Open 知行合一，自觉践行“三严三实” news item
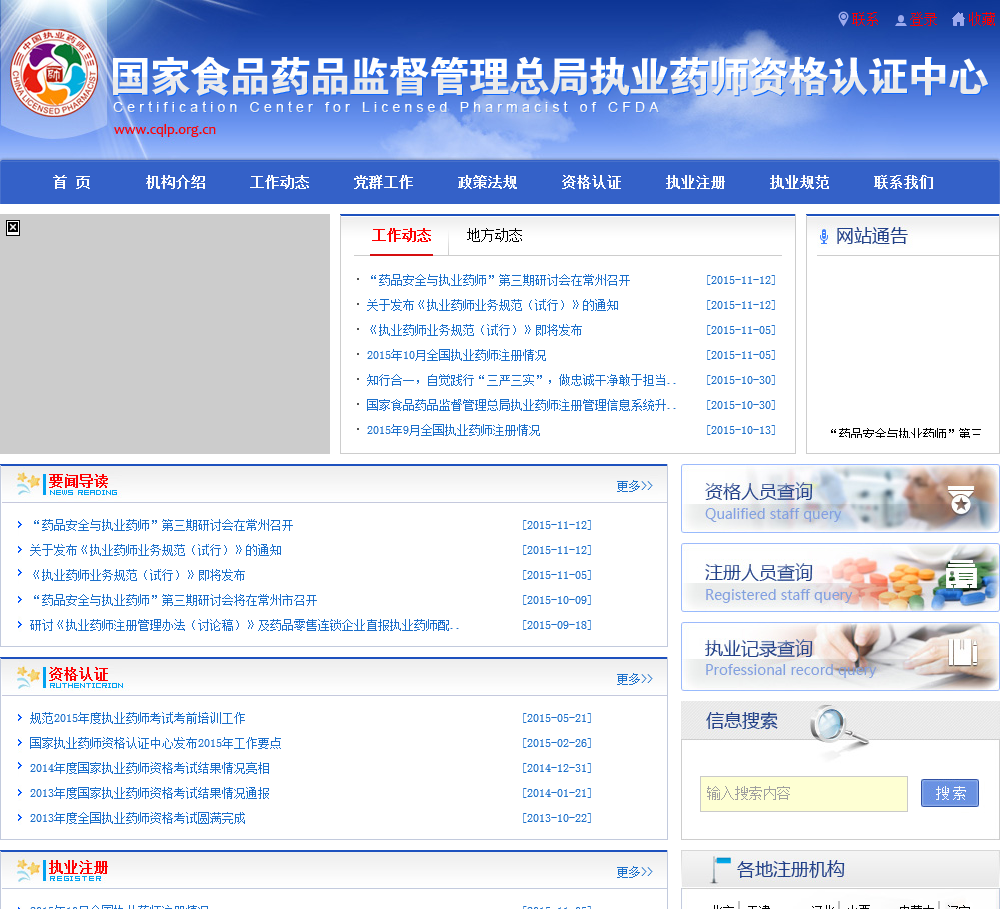Viewport: 1000px width, 909px height. point(521,380)
